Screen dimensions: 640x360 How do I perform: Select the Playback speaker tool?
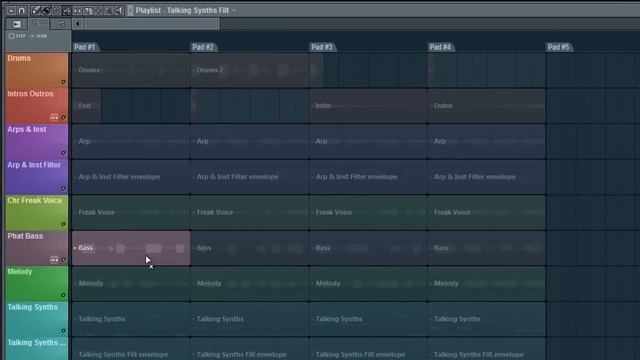pos(119,11)
